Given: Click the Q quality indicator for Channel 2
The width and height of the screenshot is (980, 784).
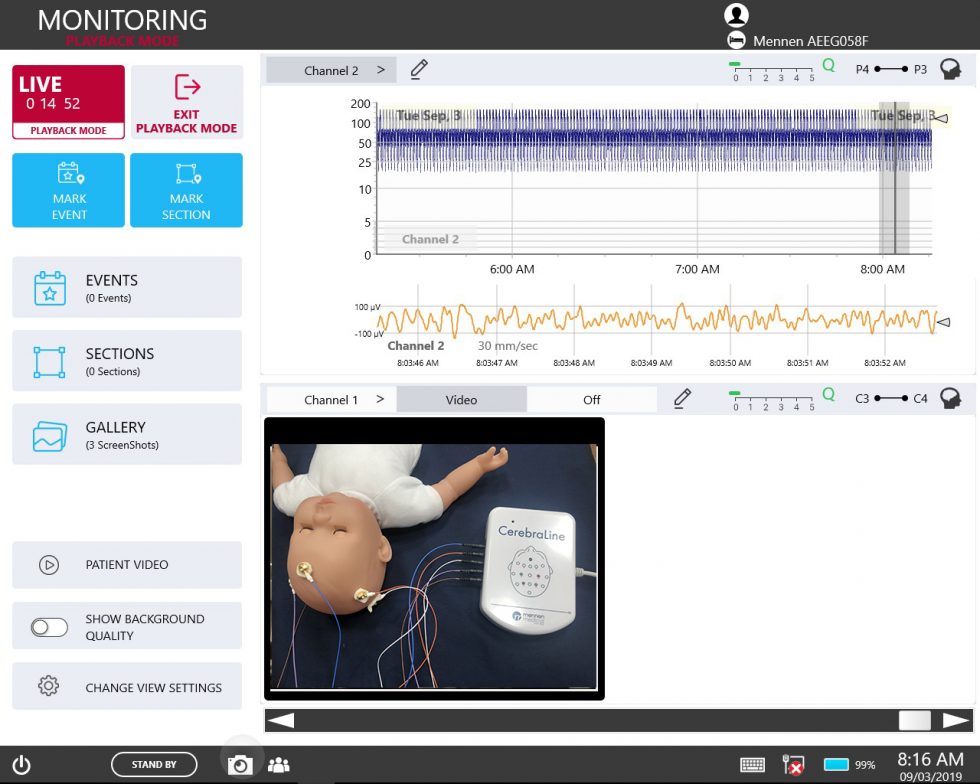Looking at the screenshot, I should (x=827, y=63).
